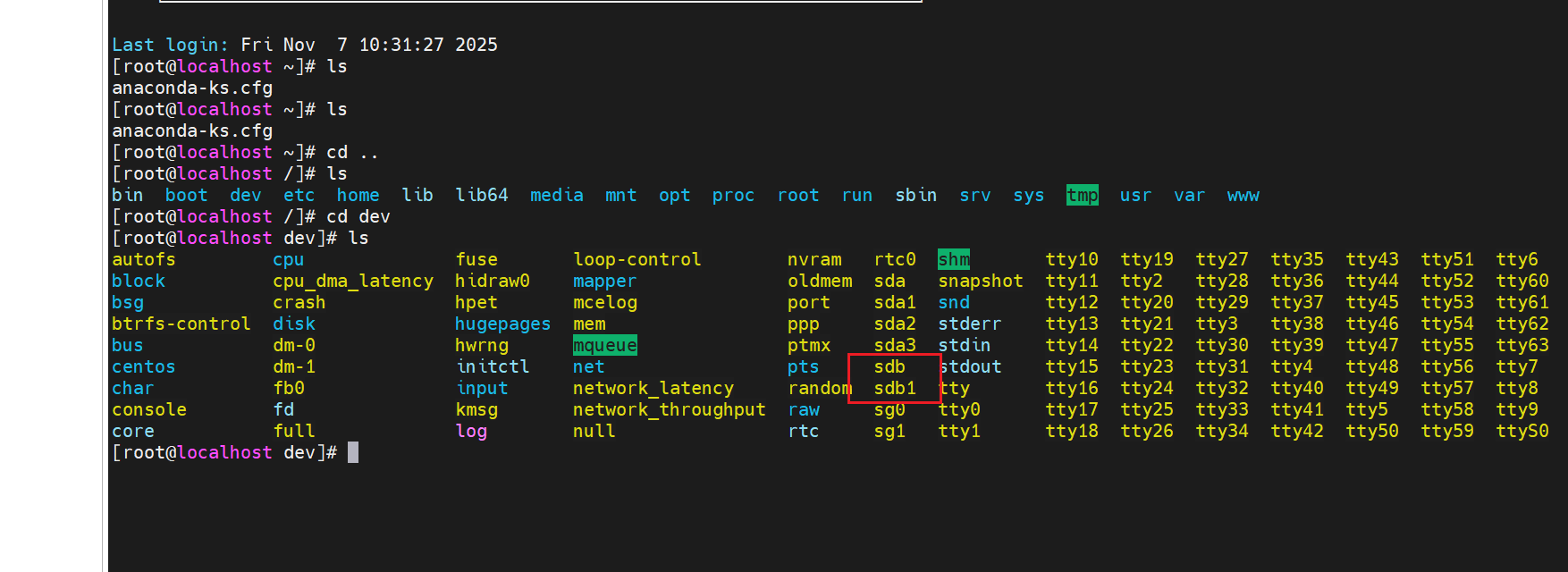The image size is (1568, 572).
Task: Click the oldmem device entry
Action: coord(819,282)
